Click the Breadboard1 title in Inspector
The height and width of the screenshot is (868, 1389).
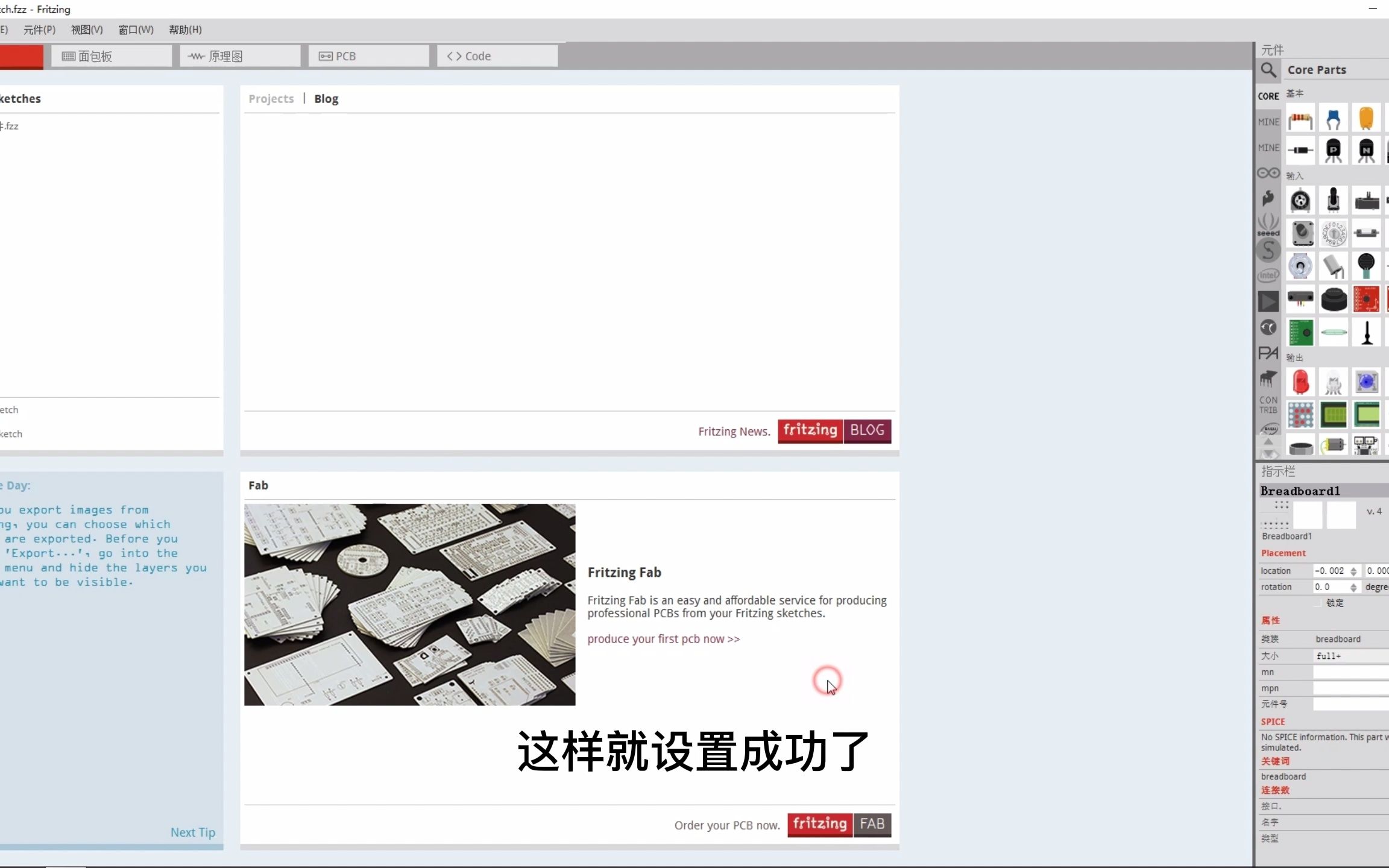[x=1300, y=491]
